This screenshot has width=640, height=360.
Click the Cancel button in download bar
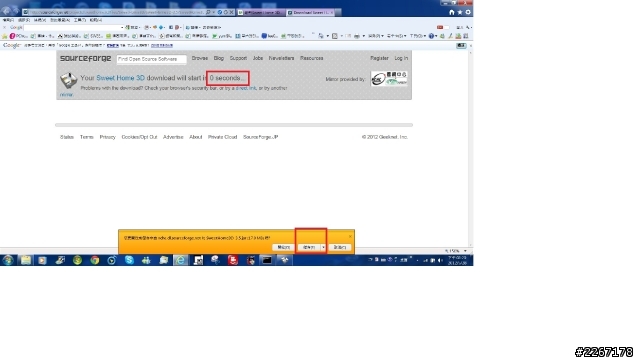[x=340, y=247]
